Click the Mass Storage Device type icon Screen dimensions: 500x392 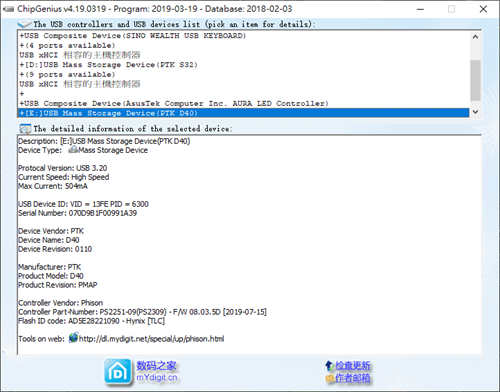click(72, 150)
